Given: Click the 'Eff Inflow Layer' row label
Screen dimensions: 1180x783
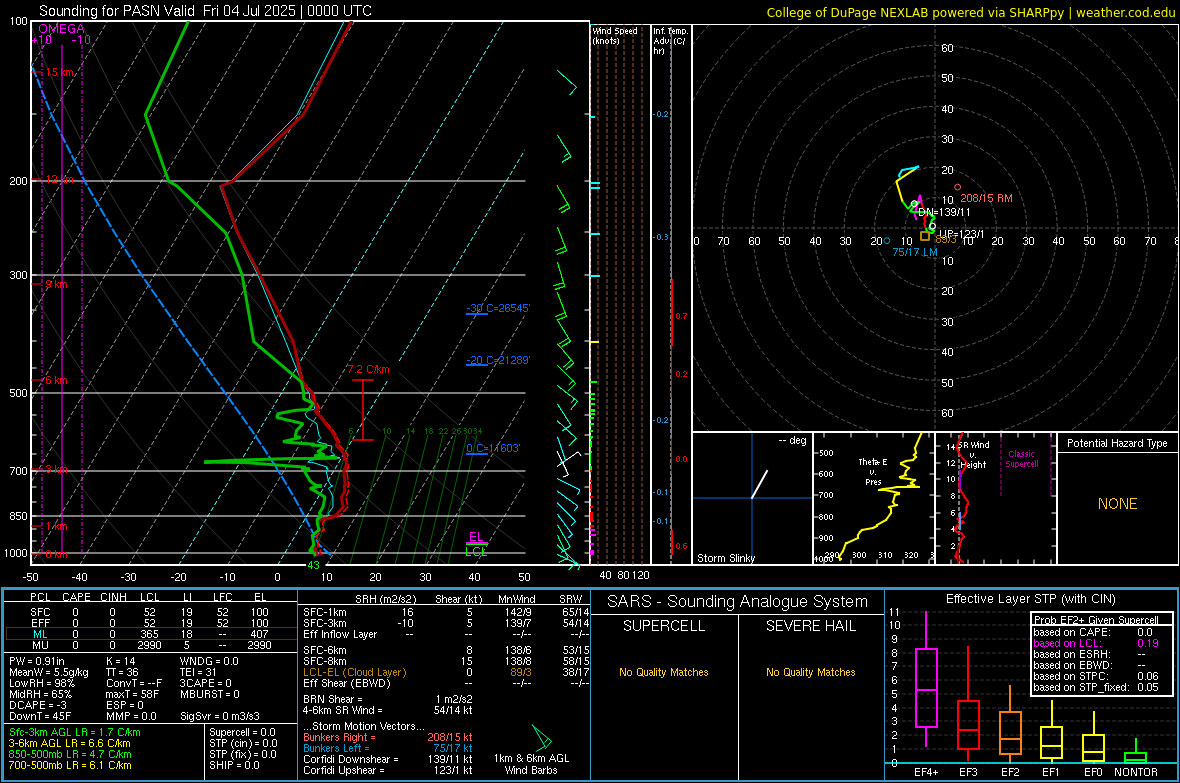Looking at the screenshot, I should tap(340, 634).
